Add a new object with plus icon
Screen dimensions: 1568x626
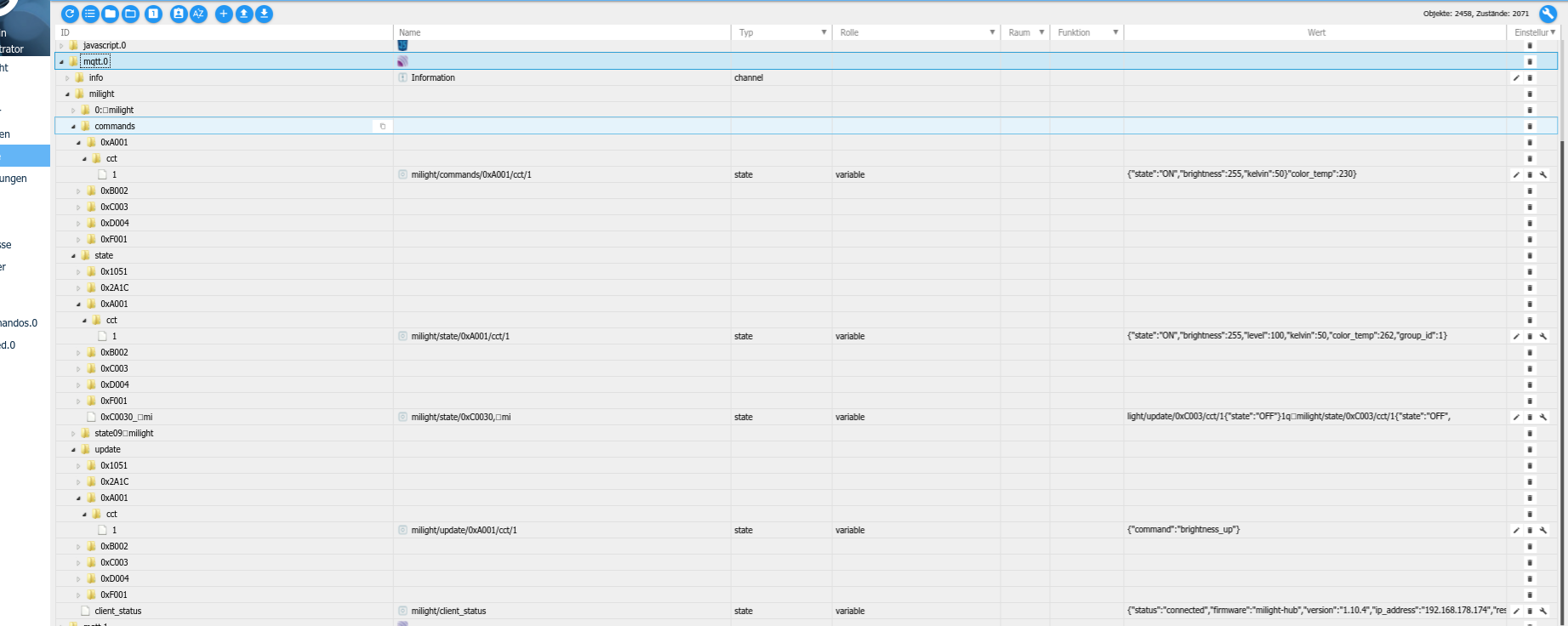point(224,14)
